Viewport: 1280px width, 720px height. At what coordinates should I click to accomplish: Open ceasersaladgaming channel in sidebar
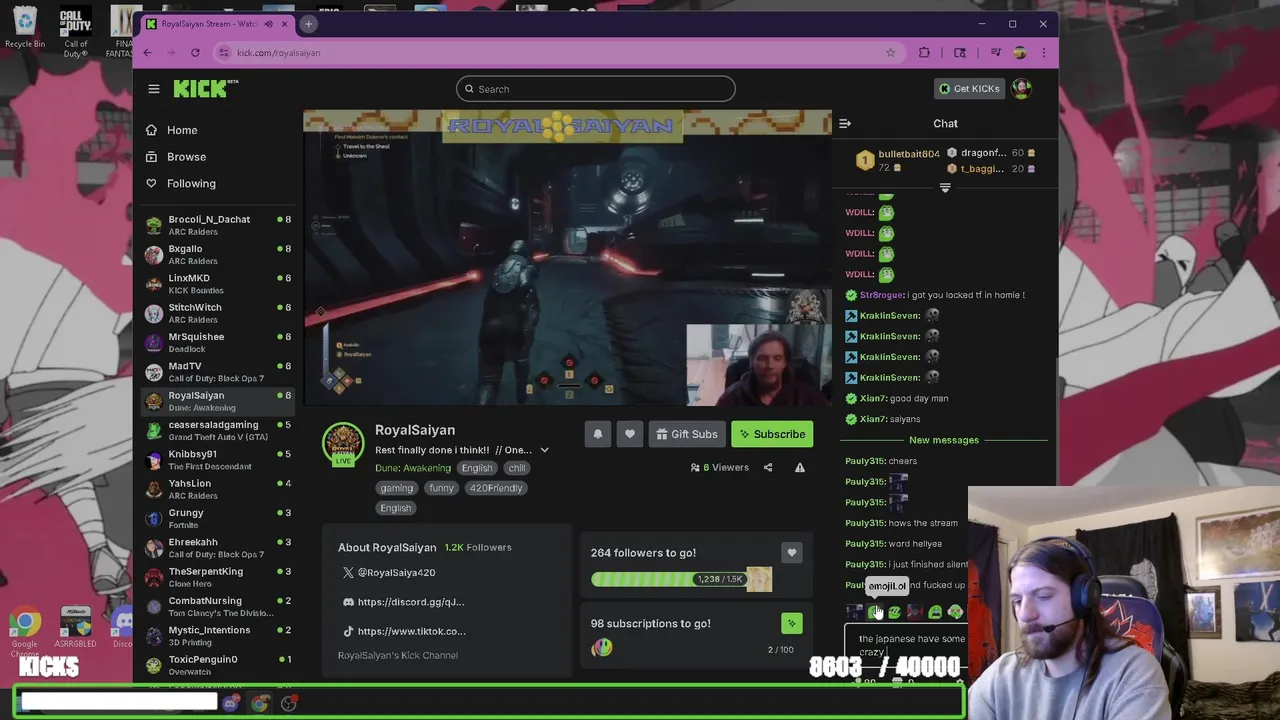click(218, 431)
